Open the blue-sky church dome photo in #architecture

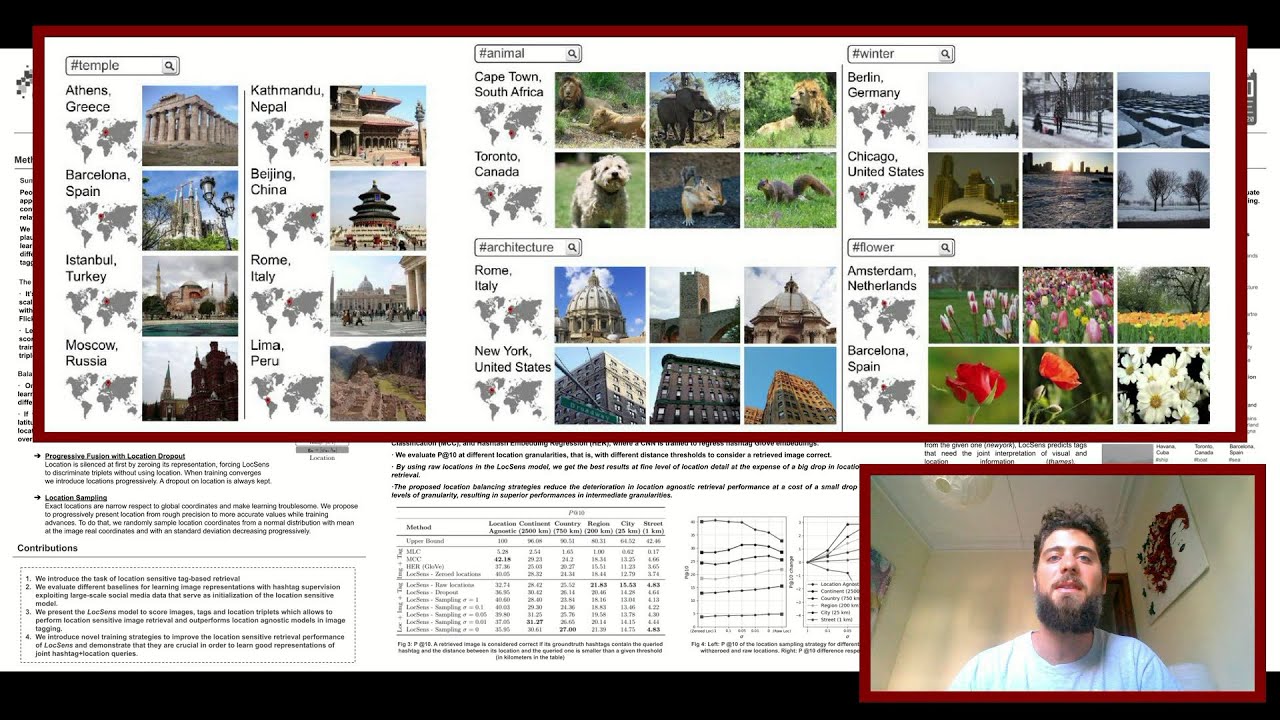pyautogui.click(x=600, y=305)
